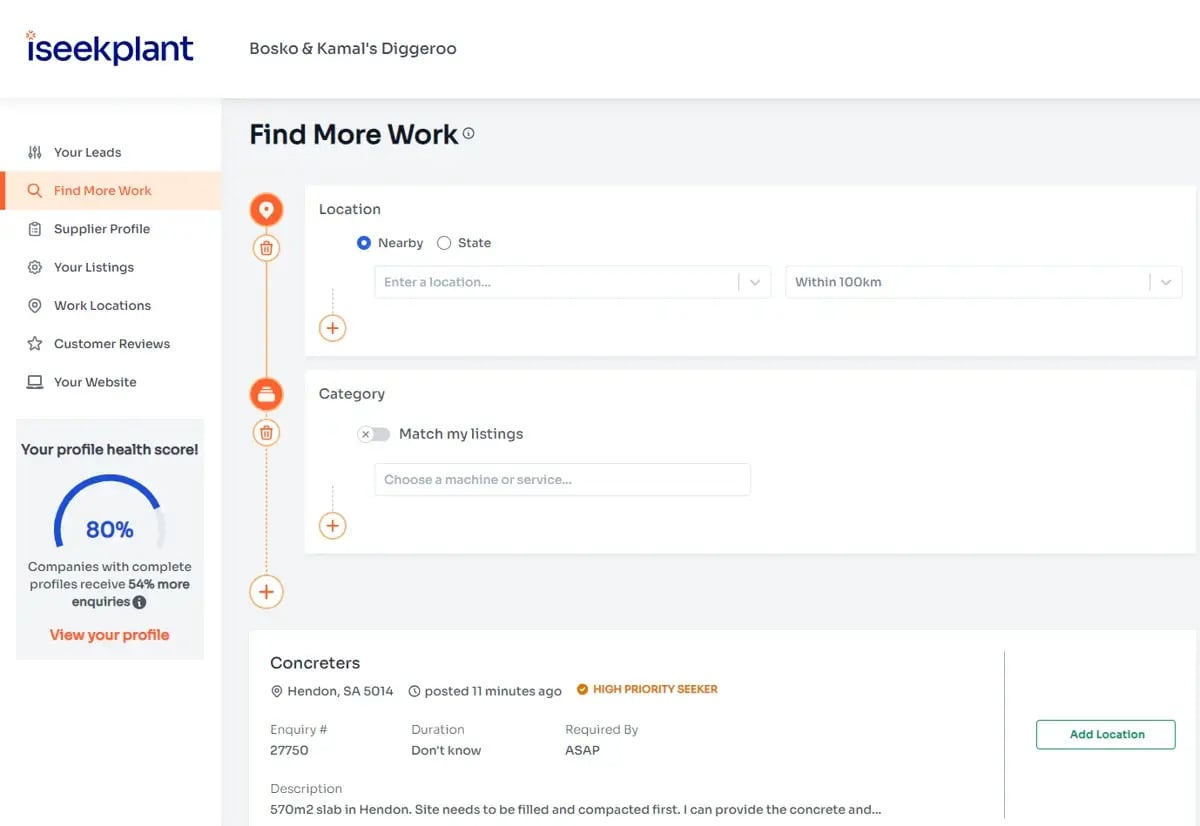The height and width of the screenshot is (826, 1200).
Task: Click the HIGH PRIORITY SEEKER label
Action: (x=655, y=690)
